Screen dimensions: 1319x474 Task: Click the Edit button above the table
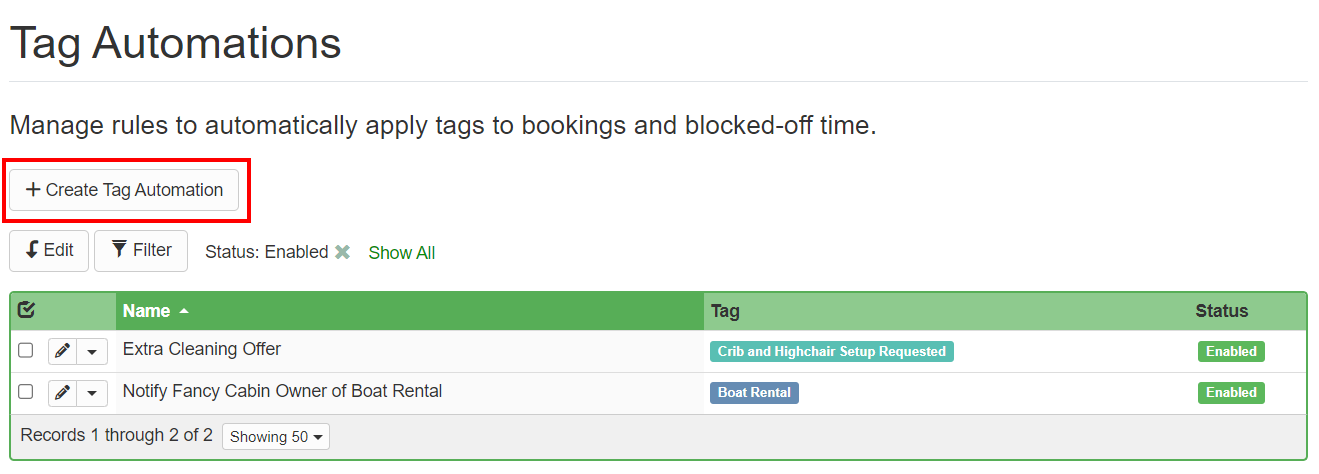pyautogui.click(x=49, y=250)
